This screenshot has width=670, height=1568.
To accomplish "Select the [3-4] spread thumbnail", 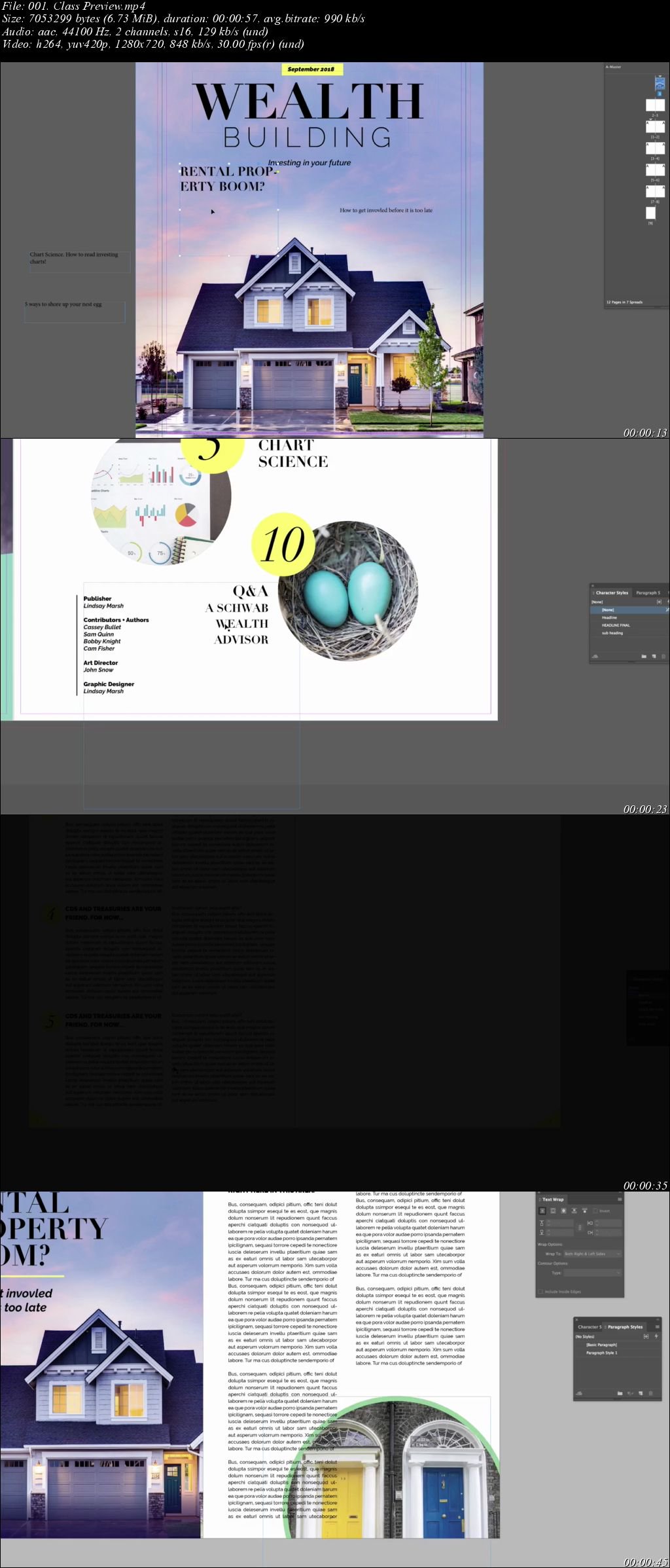I will coord(655,148).
